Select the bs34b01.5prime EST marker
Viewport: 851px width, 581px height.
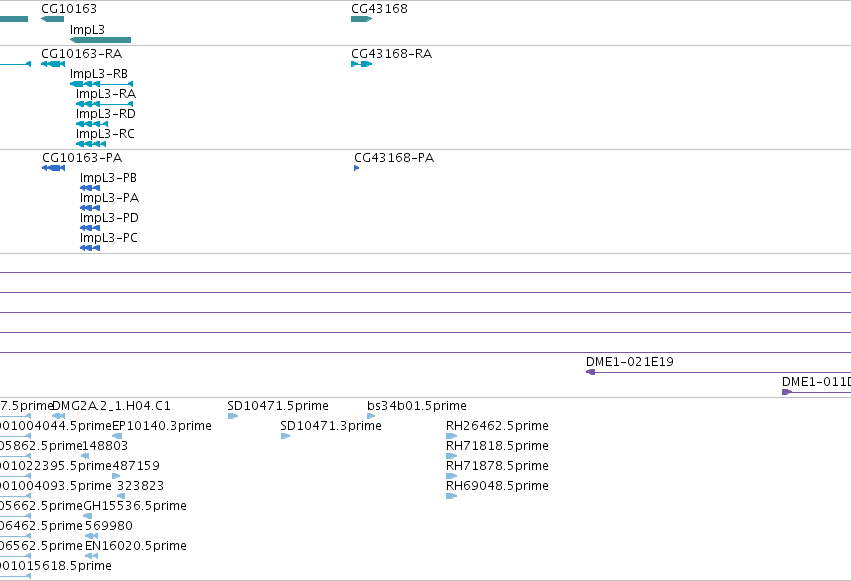371,416
